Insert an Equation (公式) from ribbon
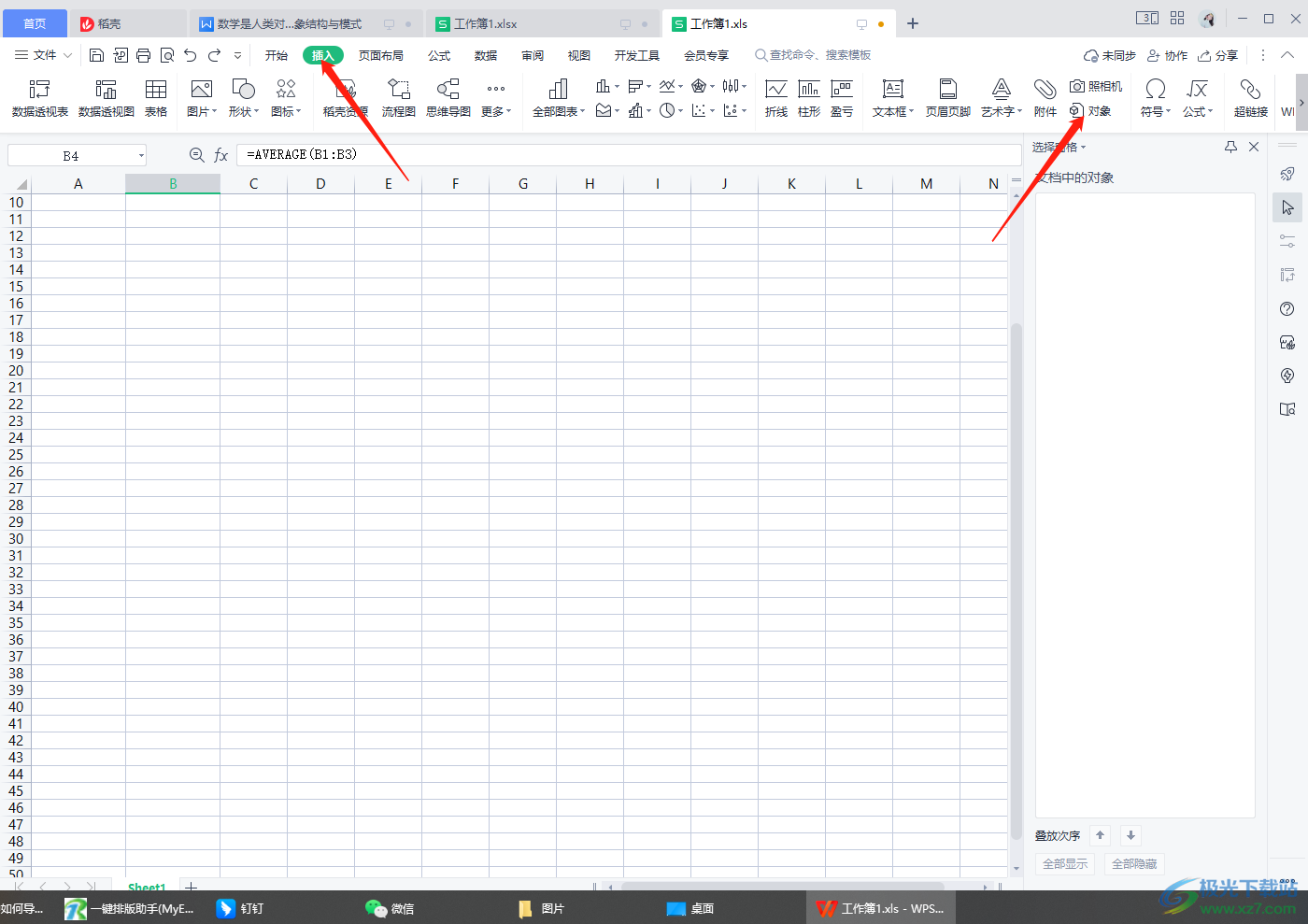This screenshot has width=1308, height=924. coord(1198,98)
